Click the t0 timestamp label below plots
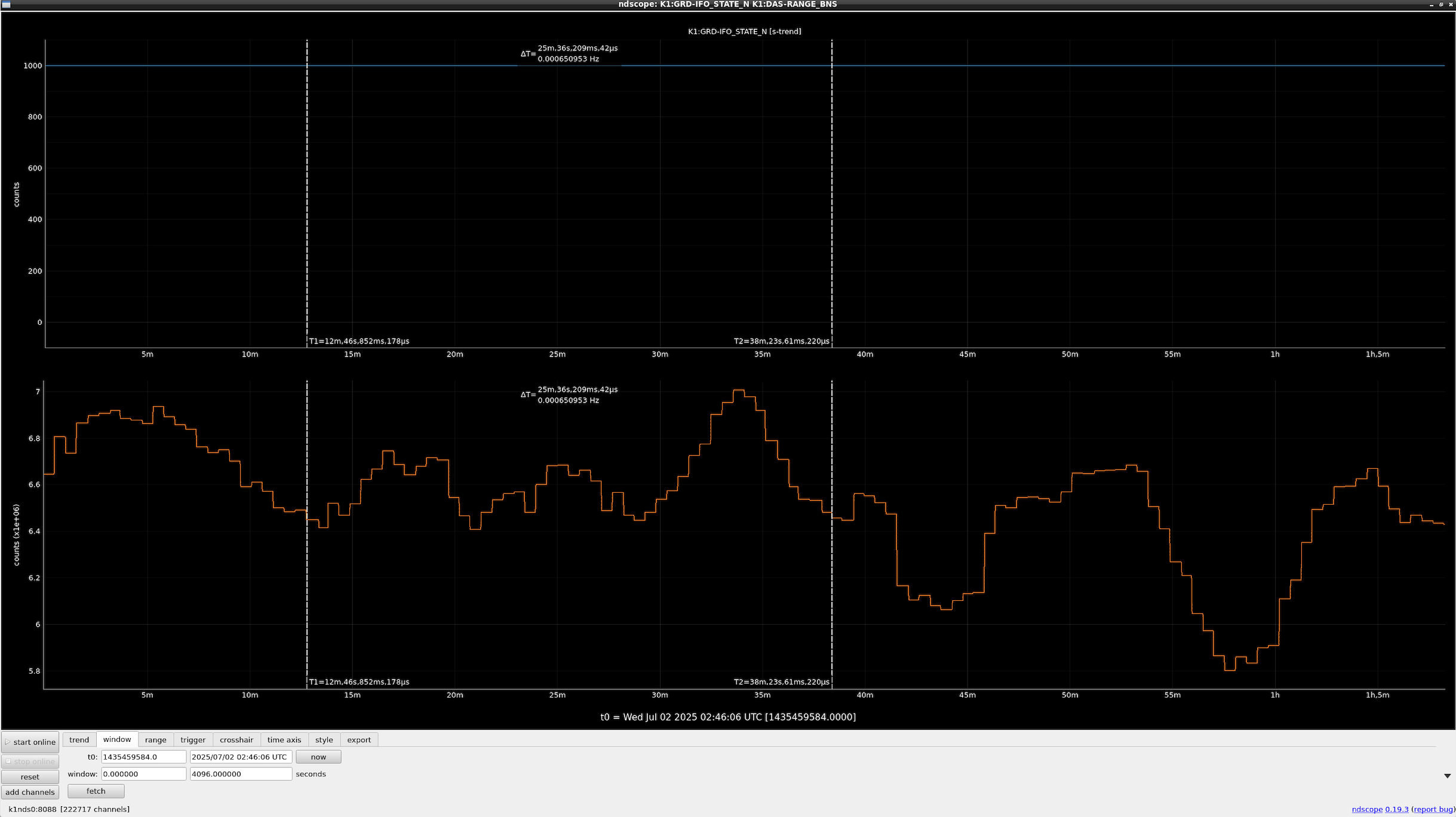Screen dimensions: 1456x817 click(728, 717)
